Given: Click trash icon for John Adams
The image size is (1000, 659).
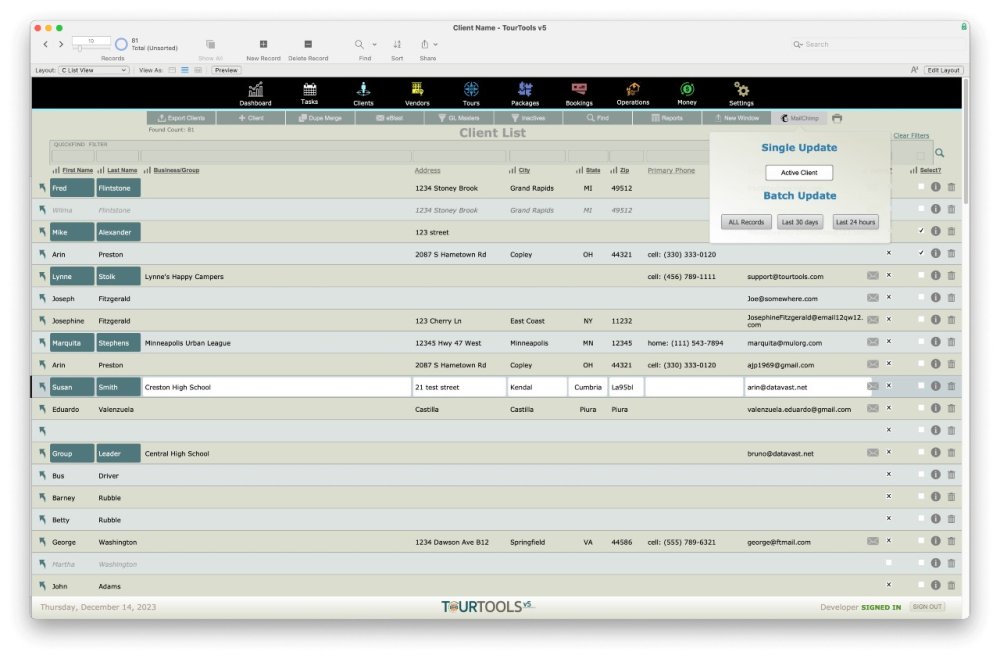Looking at the screenshot, I should pos(952,585).
